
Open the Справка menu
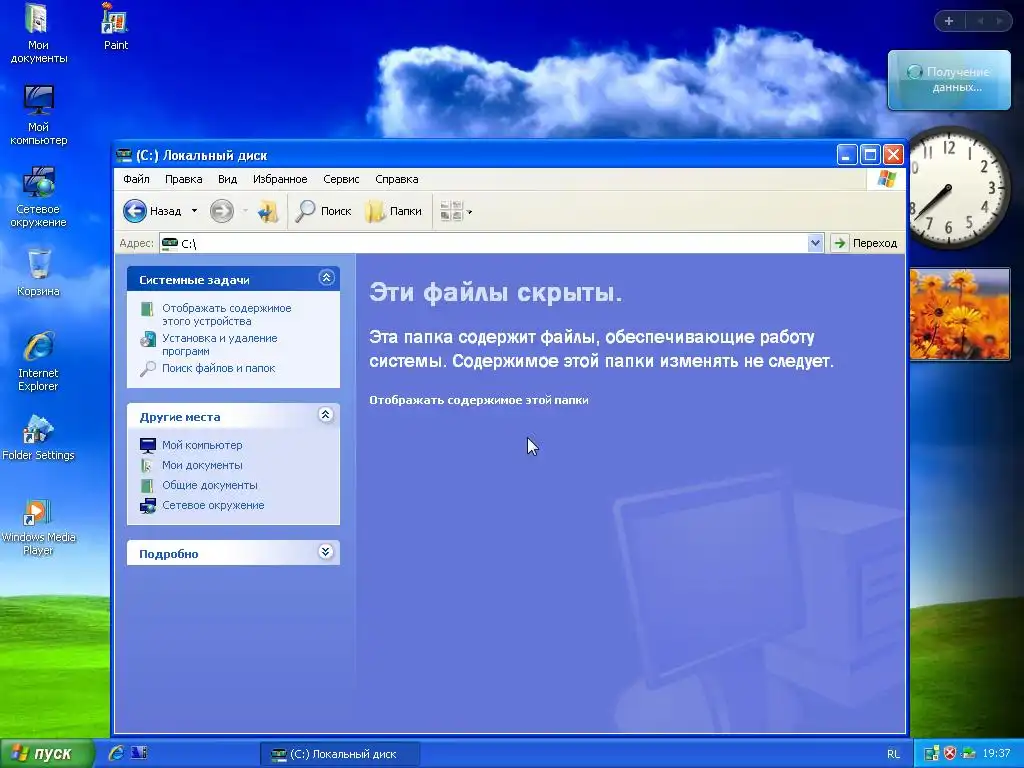coord(396,179)
